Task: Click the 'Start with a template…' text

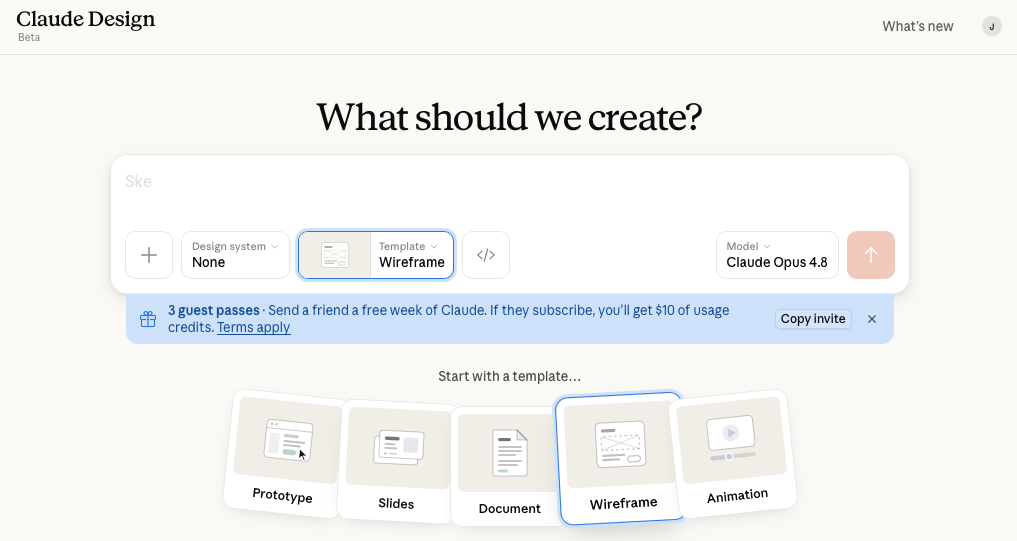Action: [509, 376]
